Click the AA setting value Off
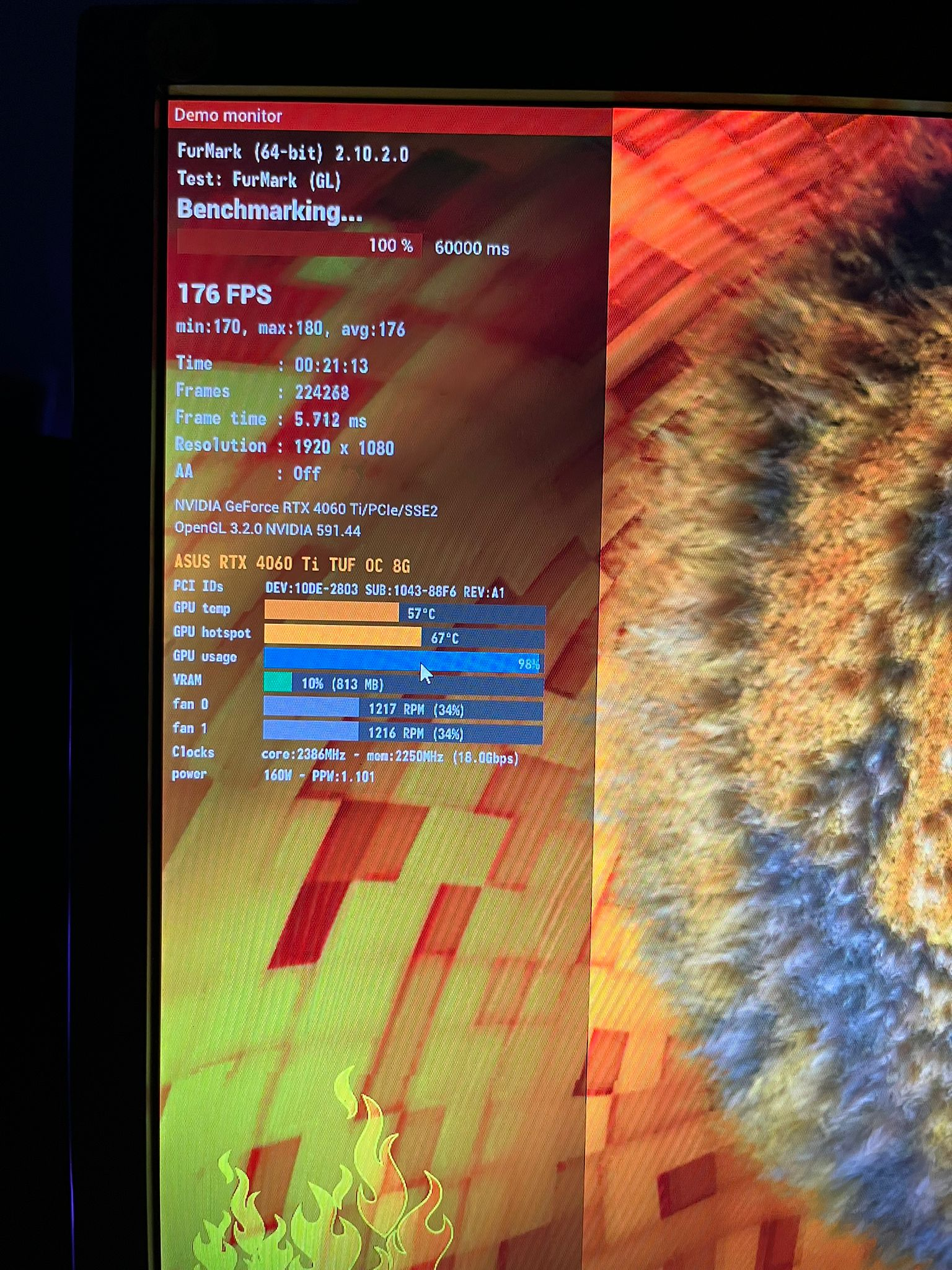This screenshot has width=952, height=1270. click(307, 474)
